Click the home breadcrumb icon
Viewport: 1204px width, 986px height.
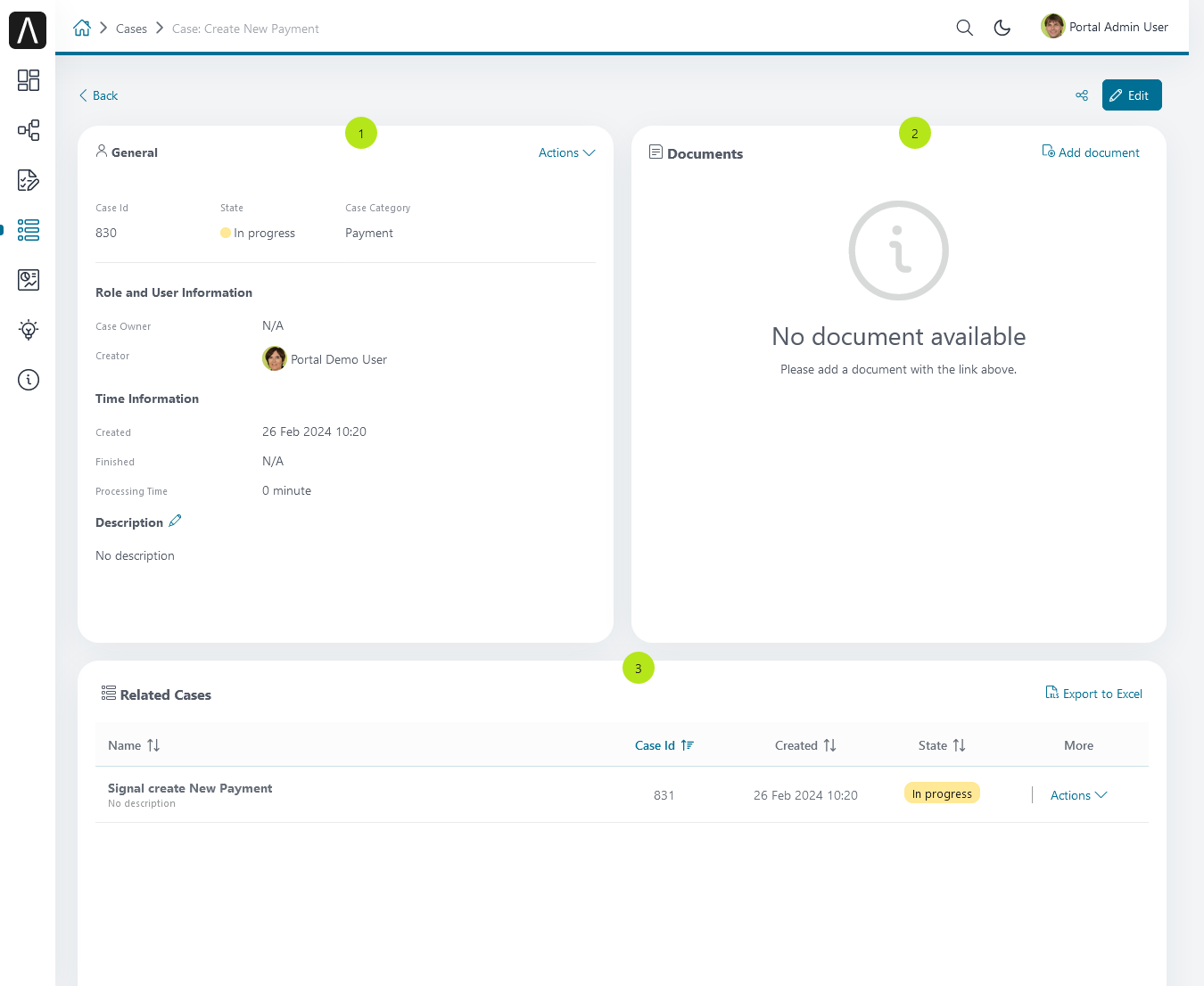82,28
